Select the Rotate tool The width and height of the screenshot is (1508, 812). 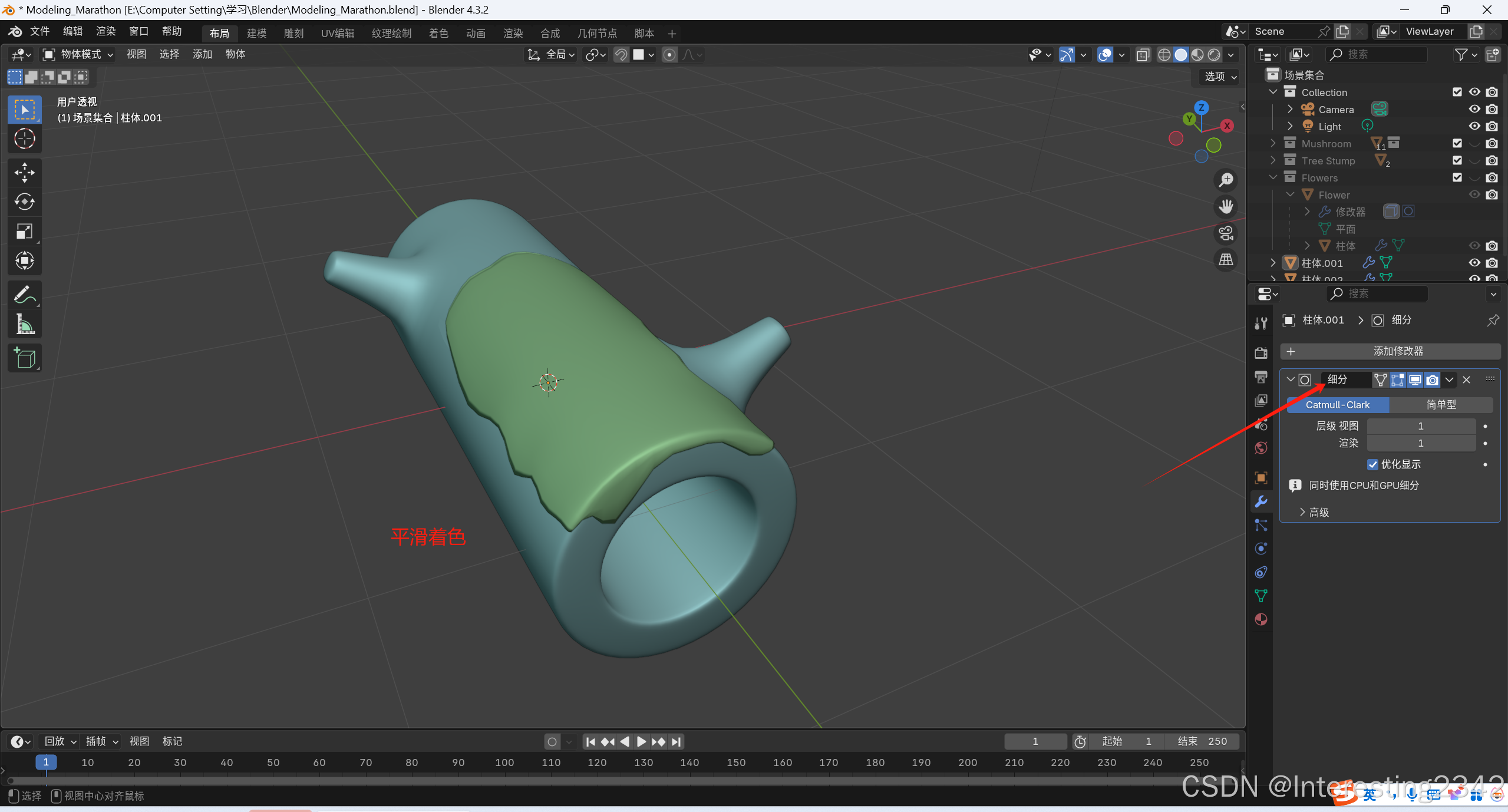24,202
